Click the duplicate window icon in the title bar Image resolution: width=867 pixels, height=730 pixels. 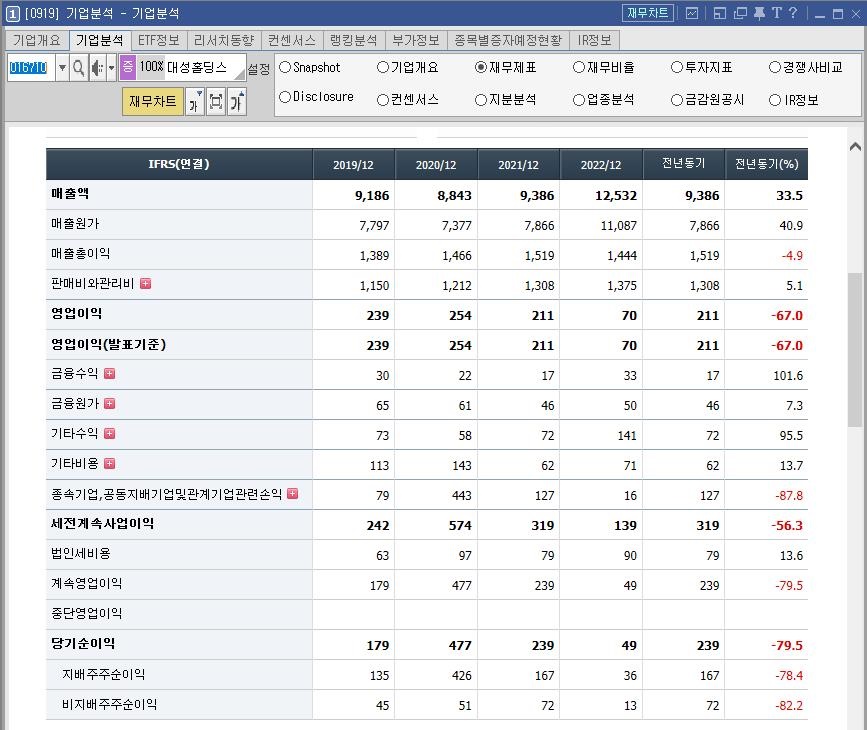pyautogui.click(x=740, y=13)
